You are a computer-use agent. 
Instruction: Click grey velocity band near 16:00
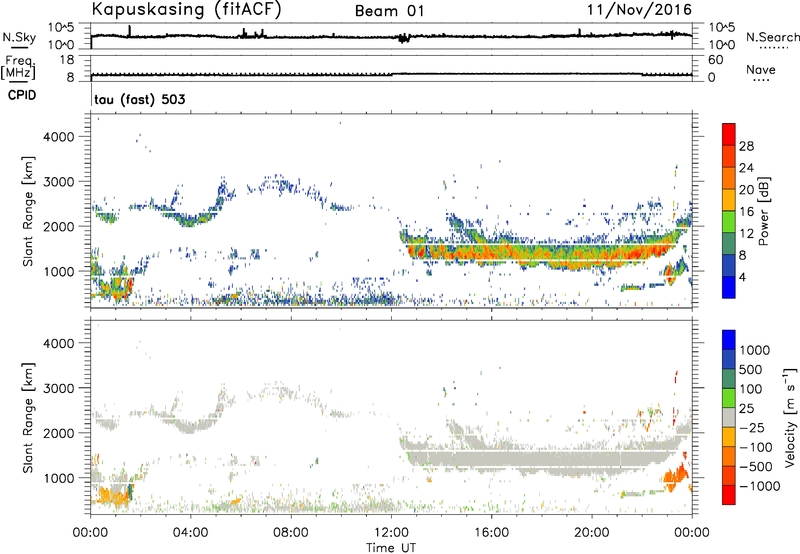tap(491, 459)
